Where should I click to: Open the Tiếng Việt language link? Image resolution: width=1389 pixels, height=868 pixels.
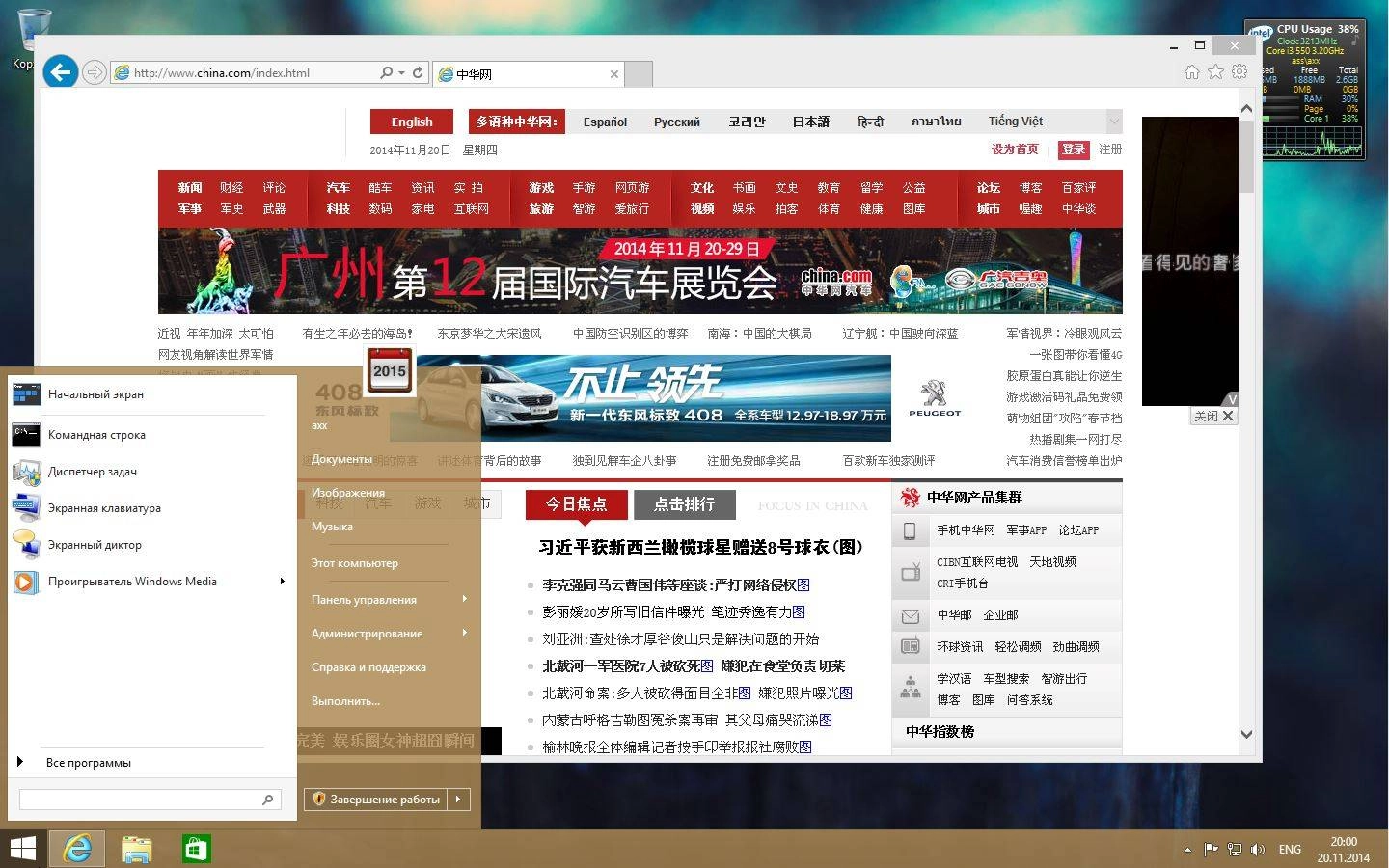pyautogui.click(x=1016, y=121)
